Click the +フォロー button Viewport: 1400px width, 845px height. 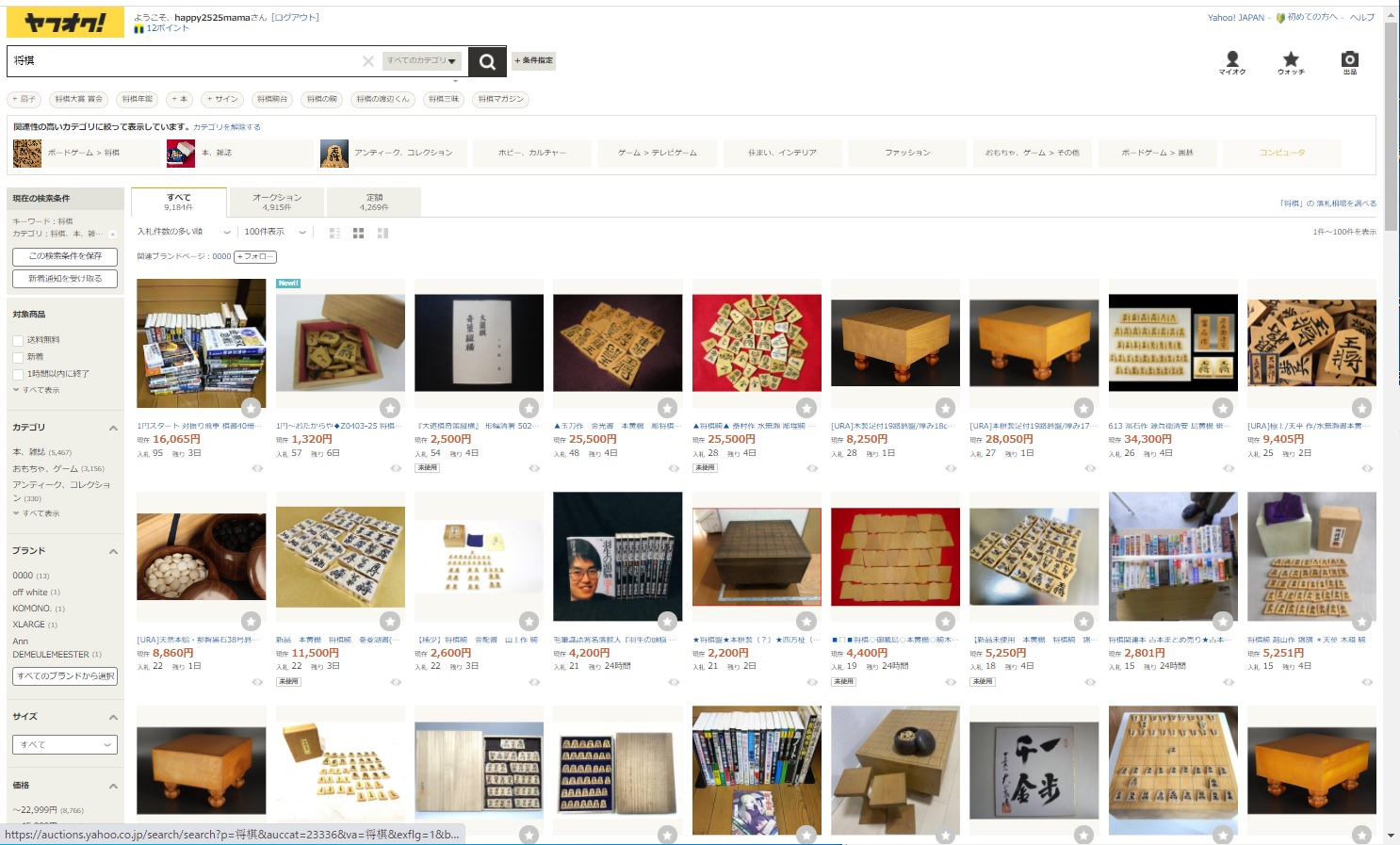point(255,256)
